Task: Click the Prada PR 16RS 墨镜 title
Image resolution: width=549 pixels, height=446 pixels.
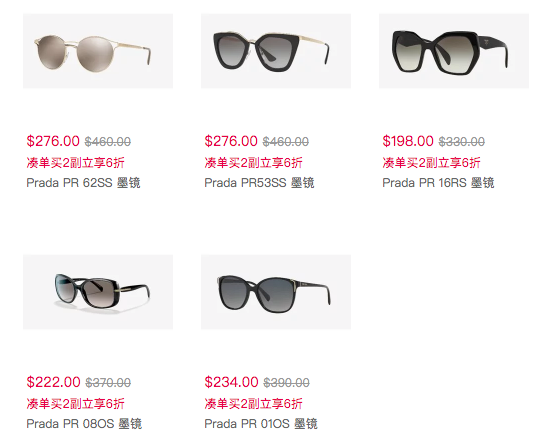Action: click(438, 183)
